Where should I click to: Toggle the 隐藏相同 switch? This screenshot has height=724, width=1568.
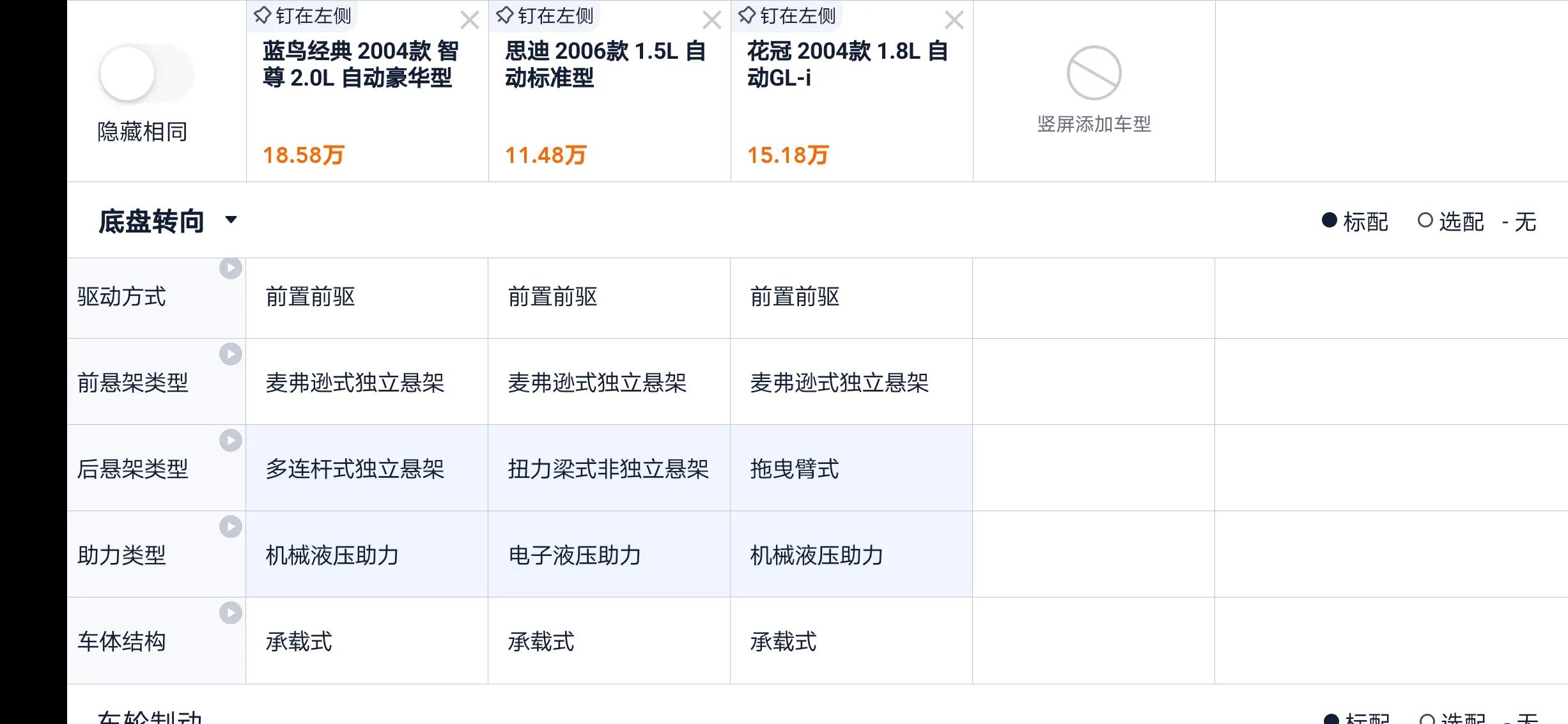[x=146, y=73]
